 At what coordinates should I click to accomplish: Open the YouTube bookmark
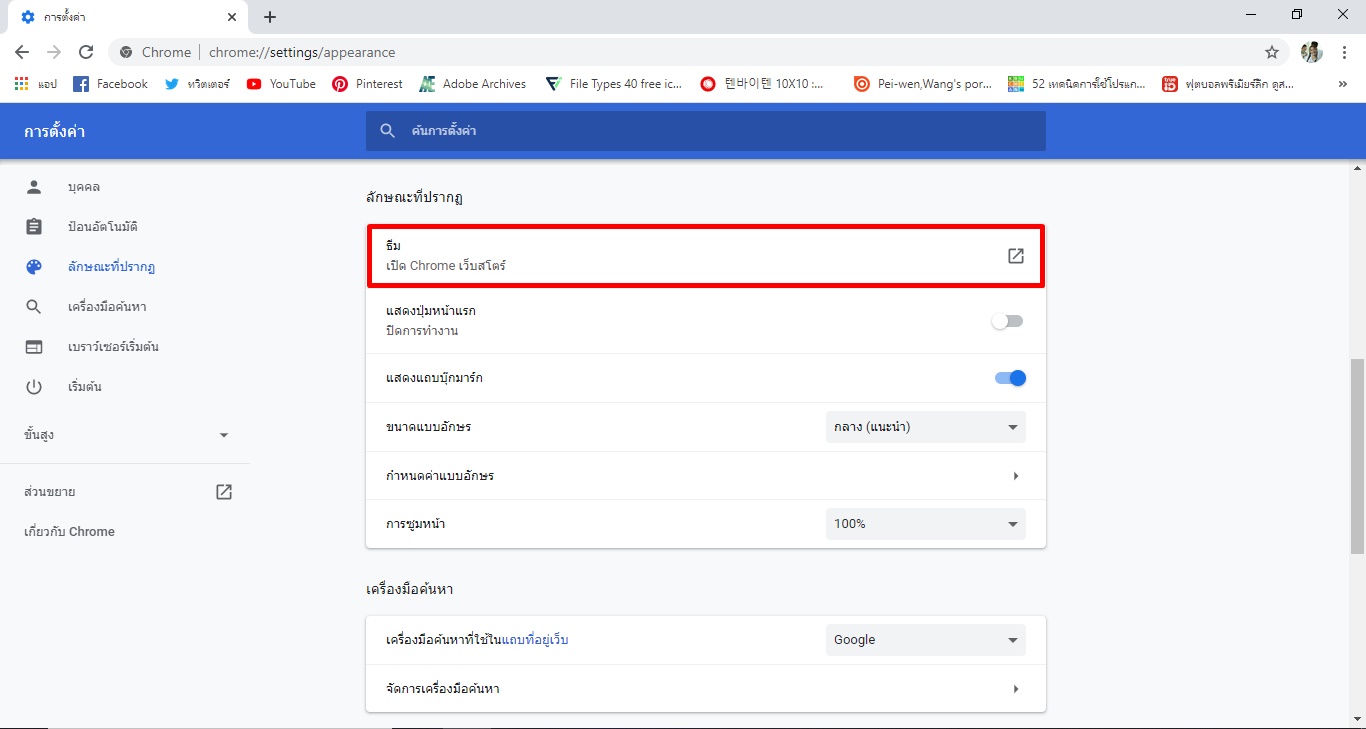(280, 84)
